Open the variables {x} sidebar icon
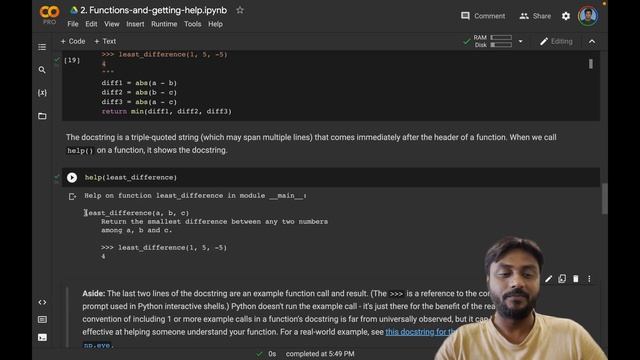Screen dimensions: 640x360 coord(42,93)
